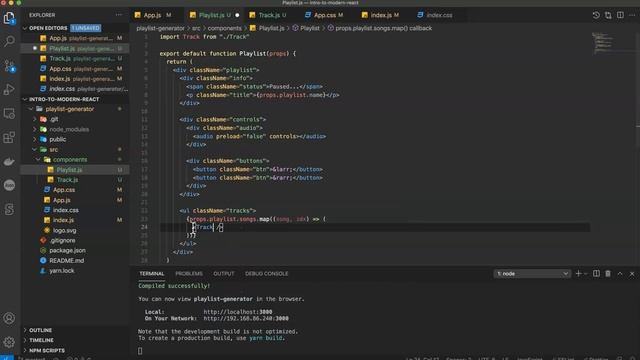
Task: Maximize the terminal panel with up chevron
Action: point(620,273)
